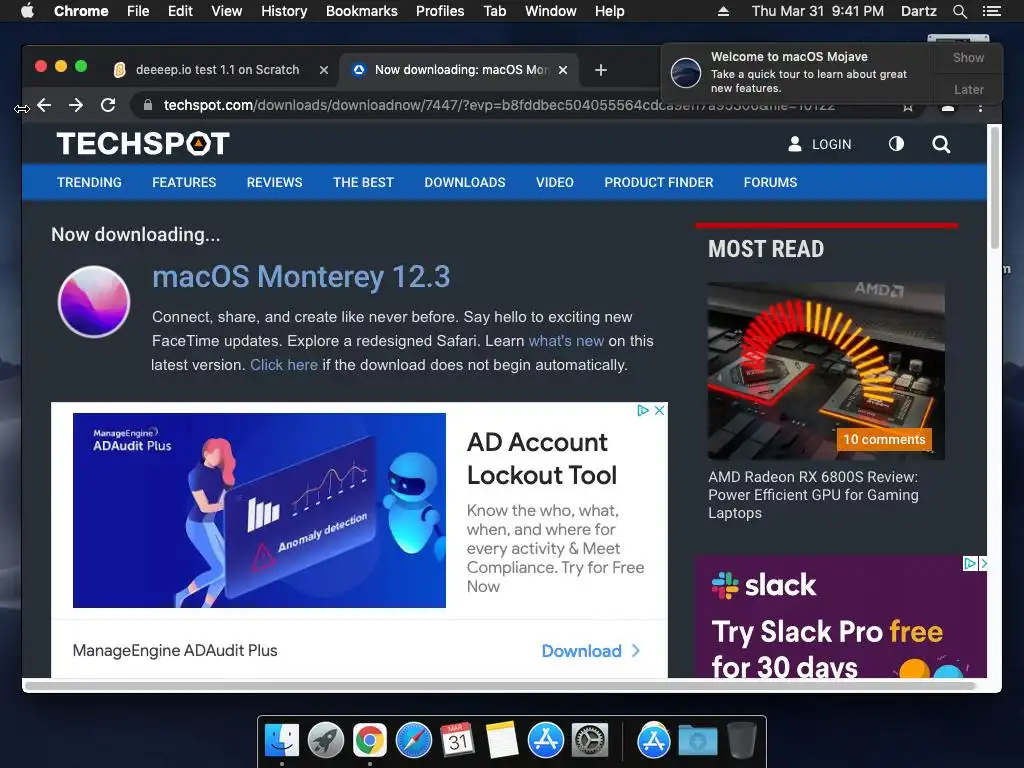This screenshot has width=1024, height=768.
Task: Open the History menu
Action: pyautogui.click(x=284, y=11)
